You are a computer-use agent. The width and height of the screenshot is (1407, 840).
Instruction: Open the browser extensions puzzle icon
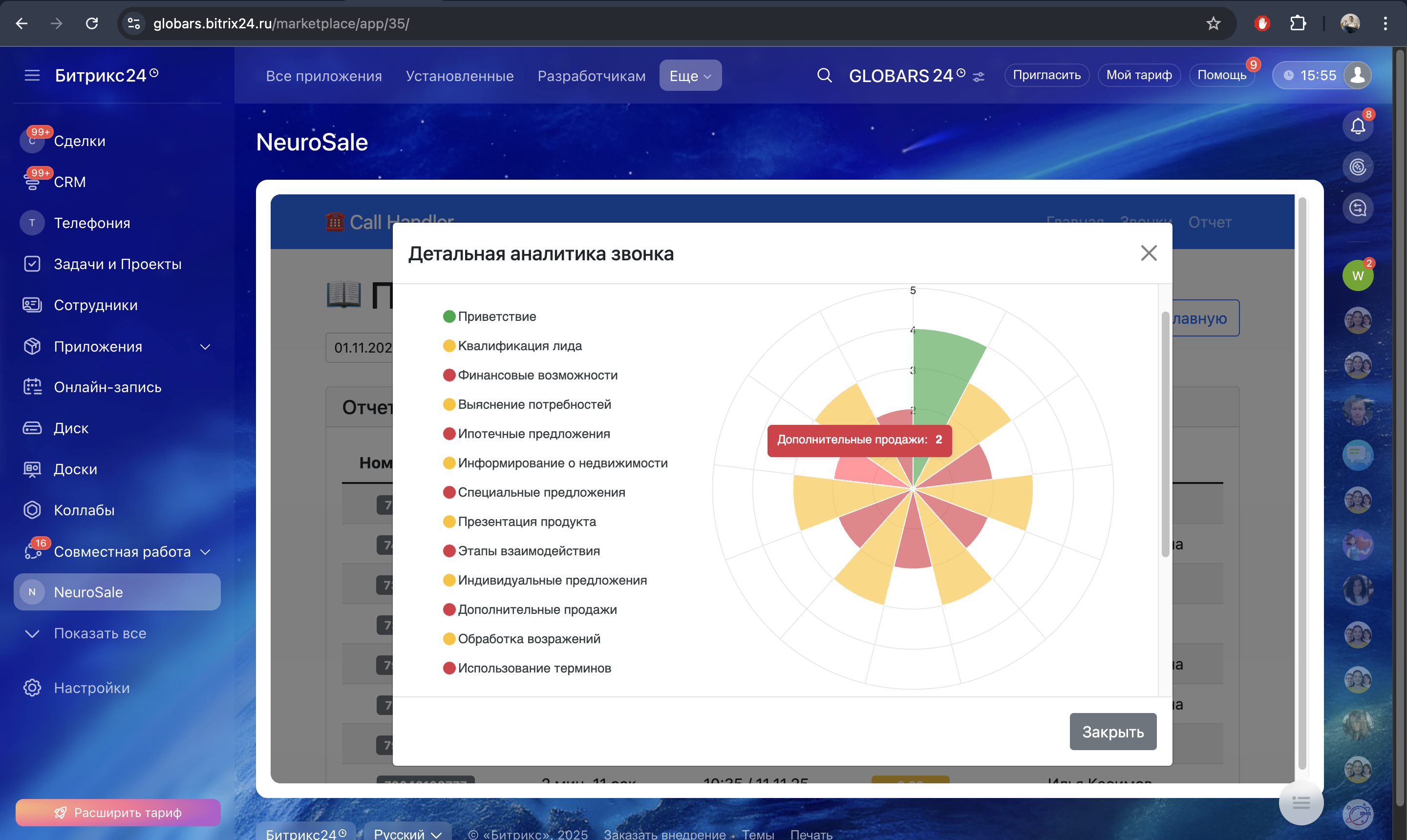pos(1298,23)
